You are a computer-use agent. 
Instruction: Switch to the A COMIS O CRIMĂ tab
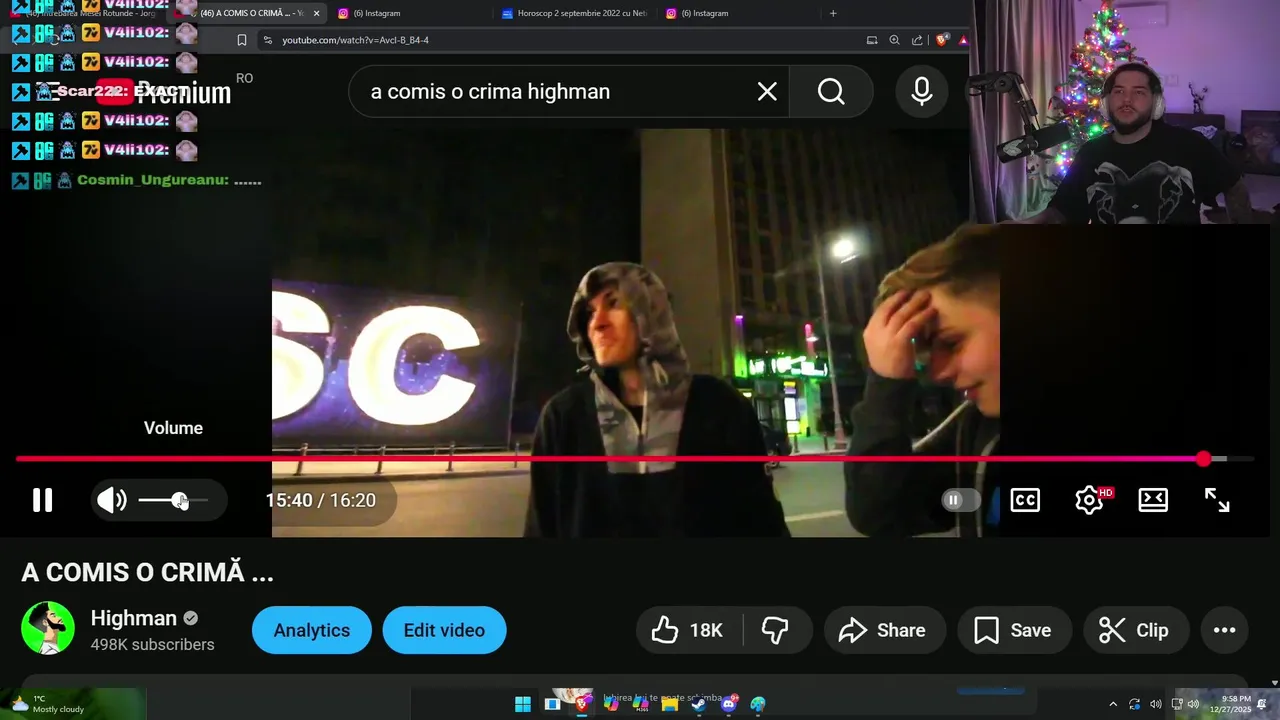(250, 13)
